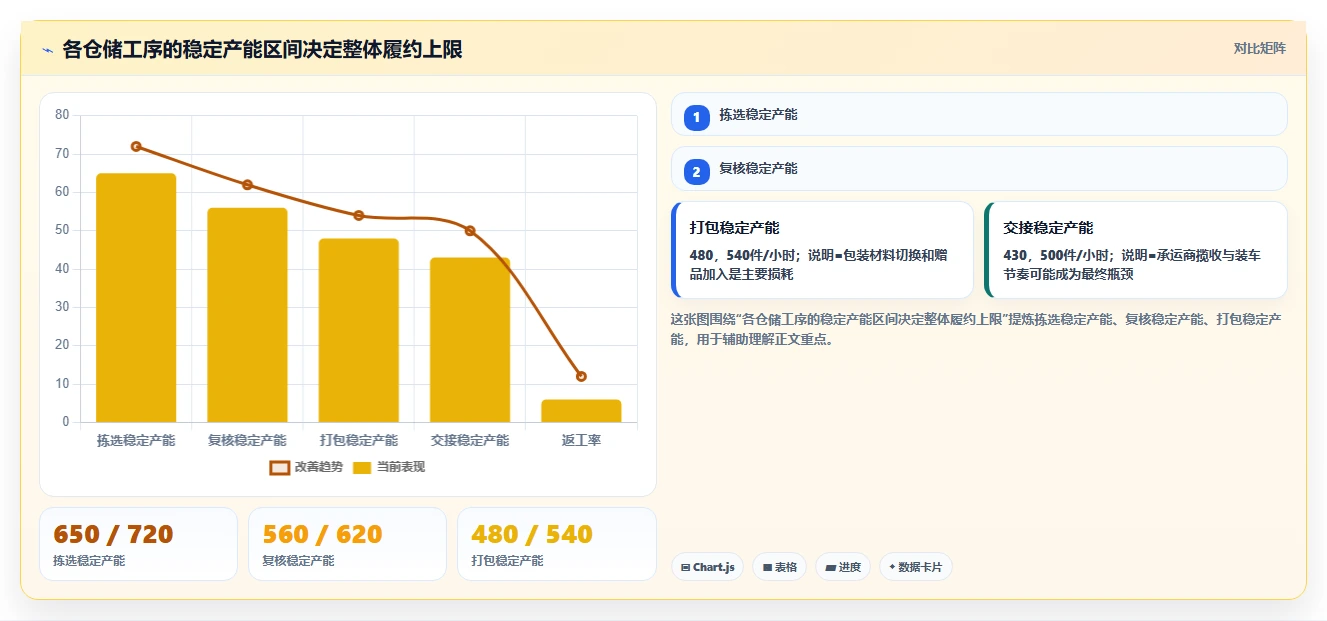Click the 80 y-axis value

[62, 115]
